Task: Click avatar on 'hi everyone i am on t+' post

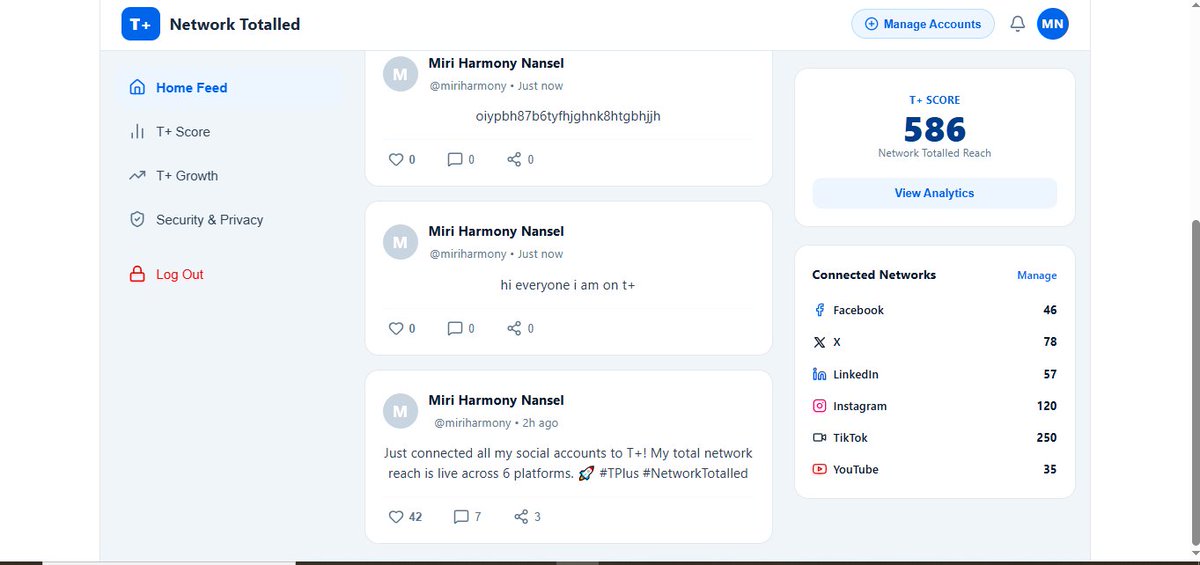Action: (400, 242)
